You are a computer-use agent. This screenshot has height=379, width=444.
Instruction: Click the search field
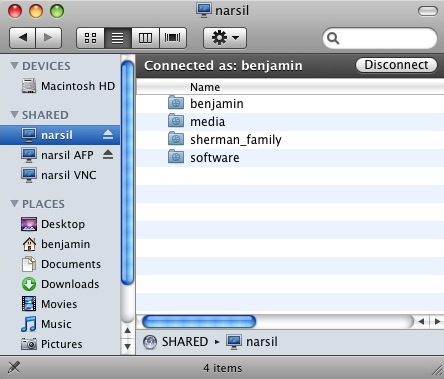[380, 38]
